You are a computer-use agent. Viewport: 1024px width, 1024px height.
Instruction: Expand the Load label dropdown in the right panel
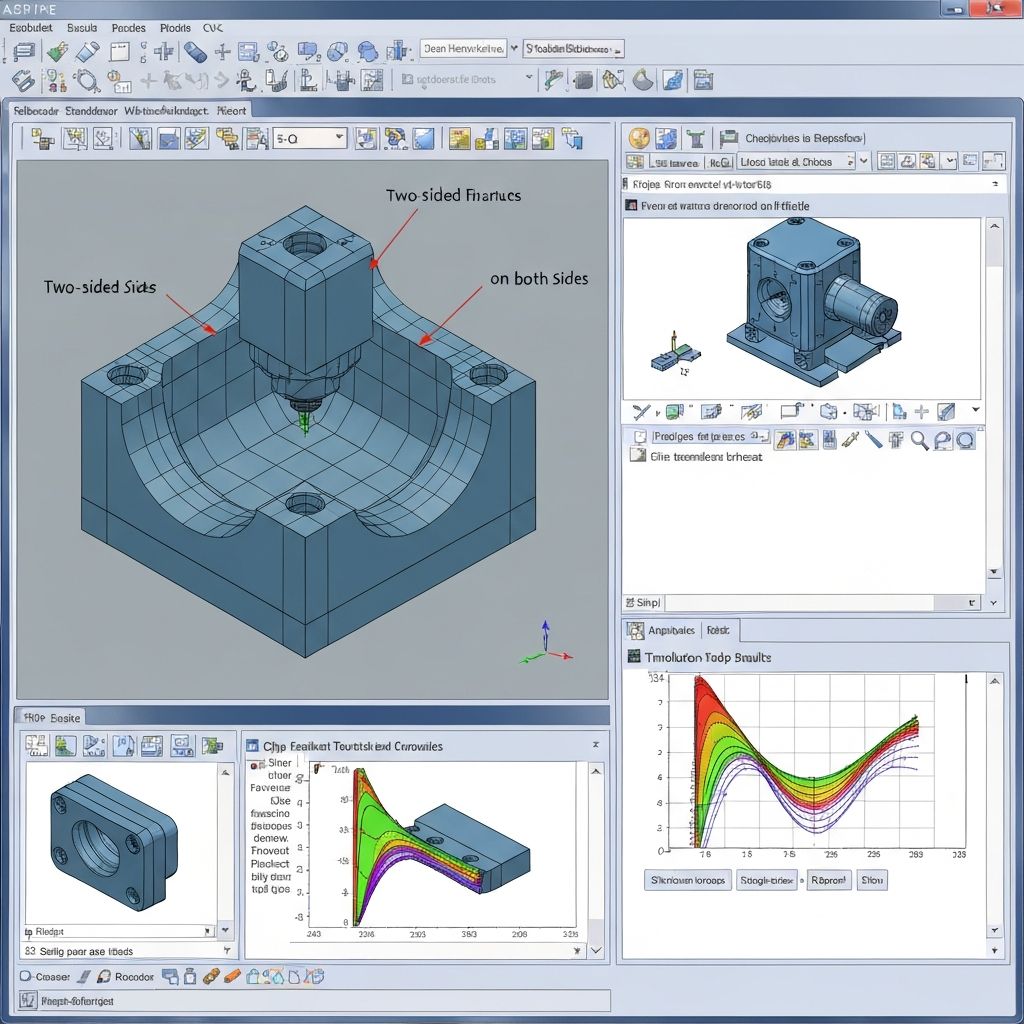point(862,161)
